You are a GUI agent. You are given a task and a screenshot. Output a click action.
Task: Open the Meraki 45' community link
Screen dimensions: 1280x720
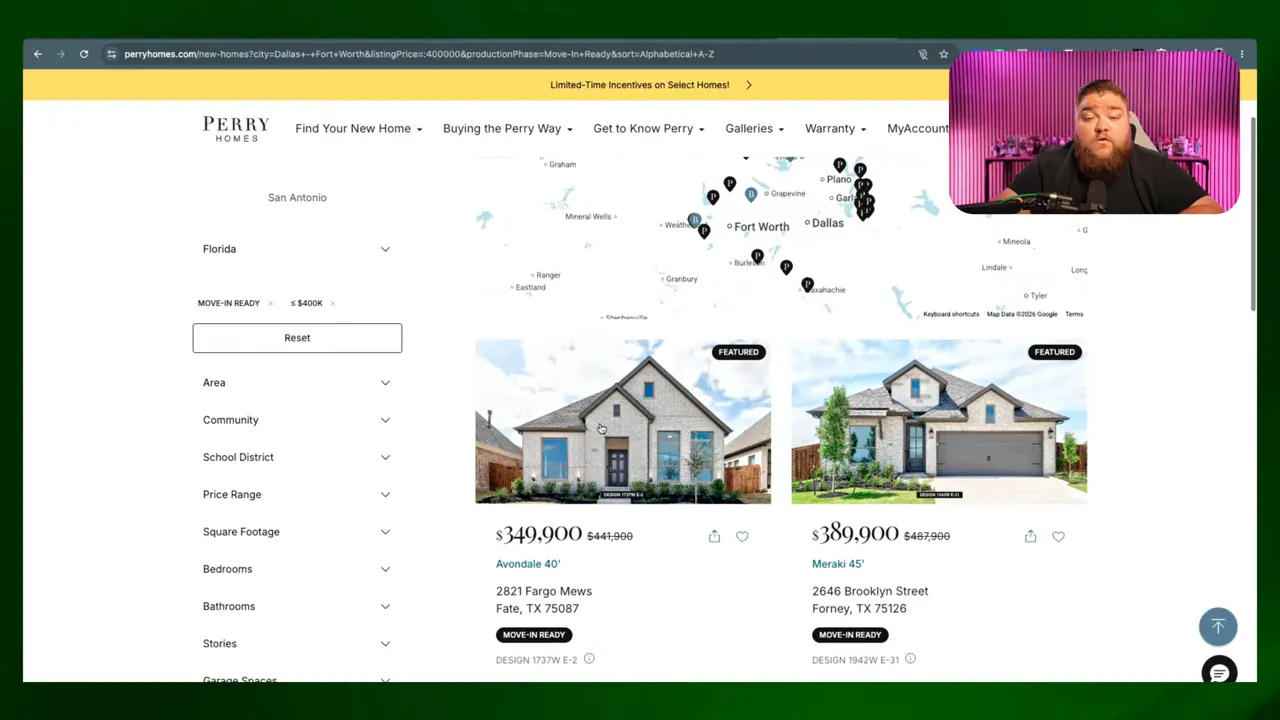click(x=838, y=564)
